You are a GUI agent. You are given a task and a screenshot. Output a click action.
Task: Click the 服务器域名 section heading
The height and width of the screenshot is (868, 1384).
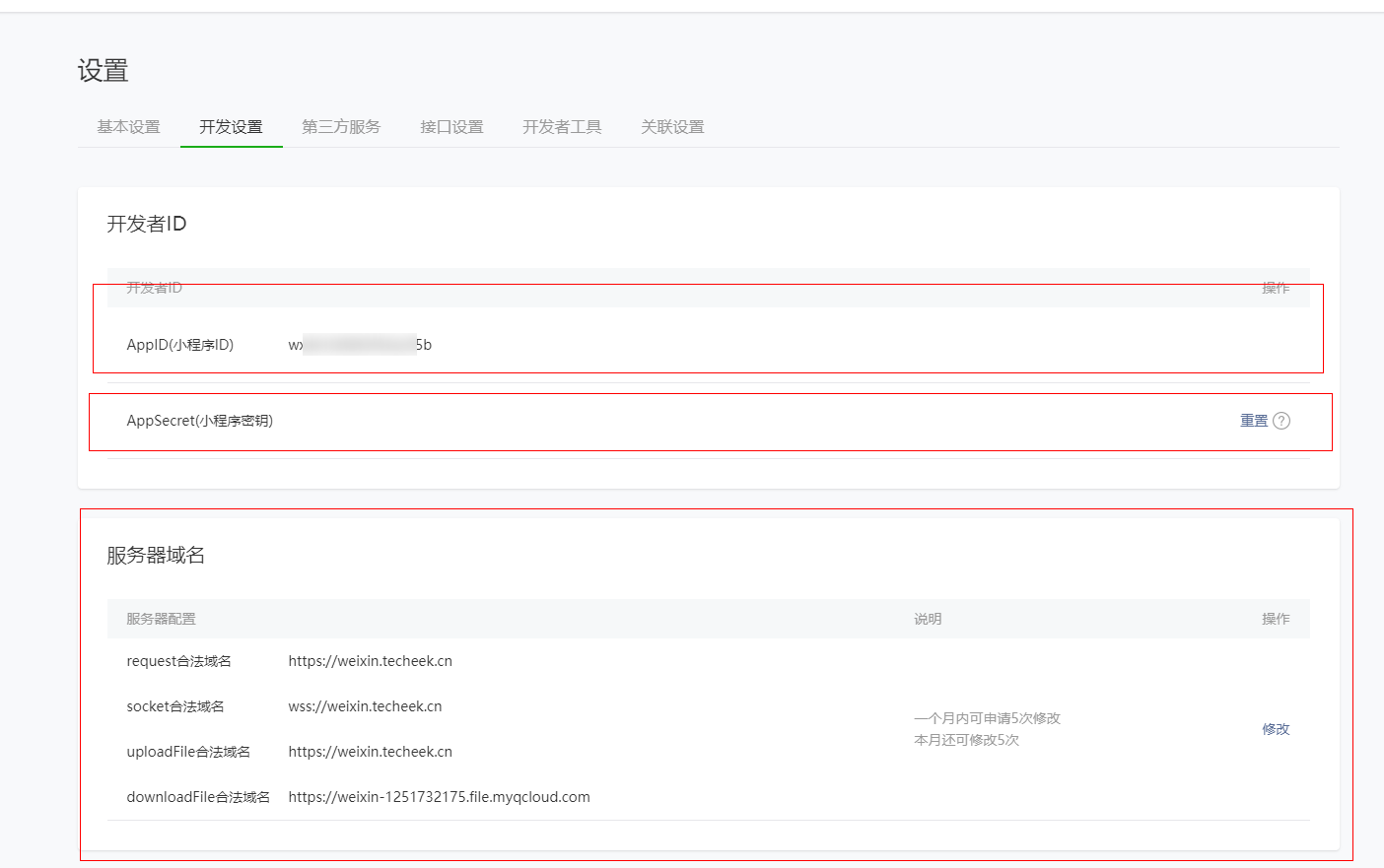156,556
